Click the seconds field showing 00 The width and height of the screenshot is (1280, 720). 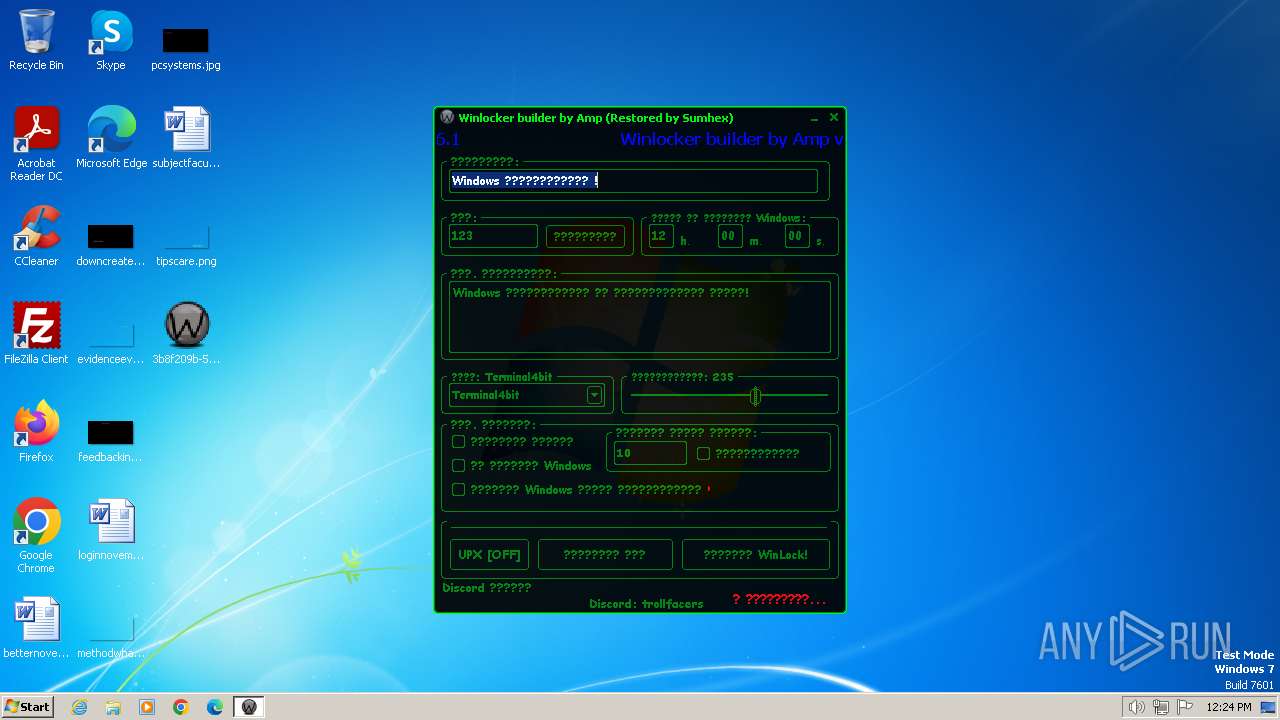(x=797, y=236)
